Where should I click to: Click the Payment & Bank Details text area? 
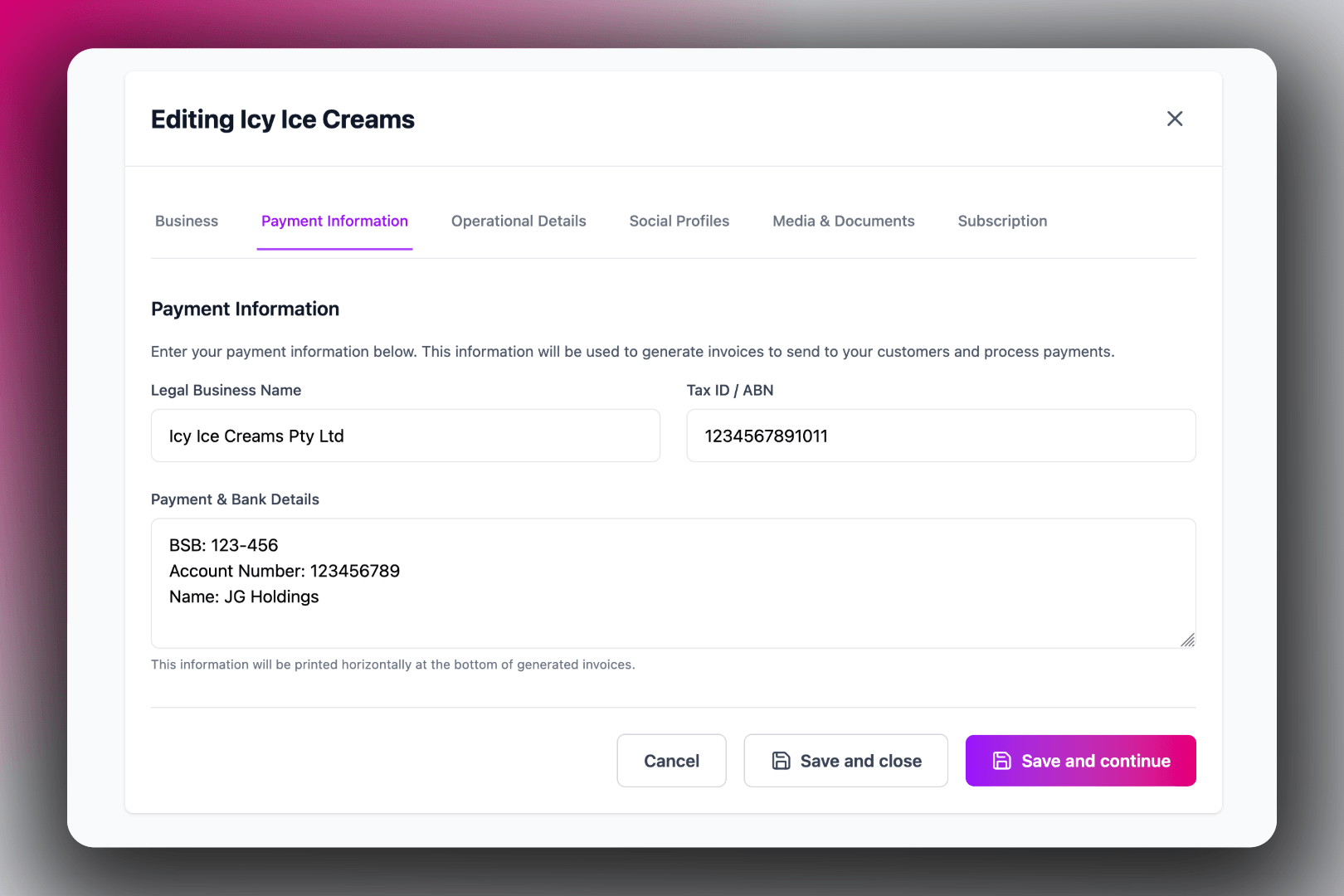(673, 583)
